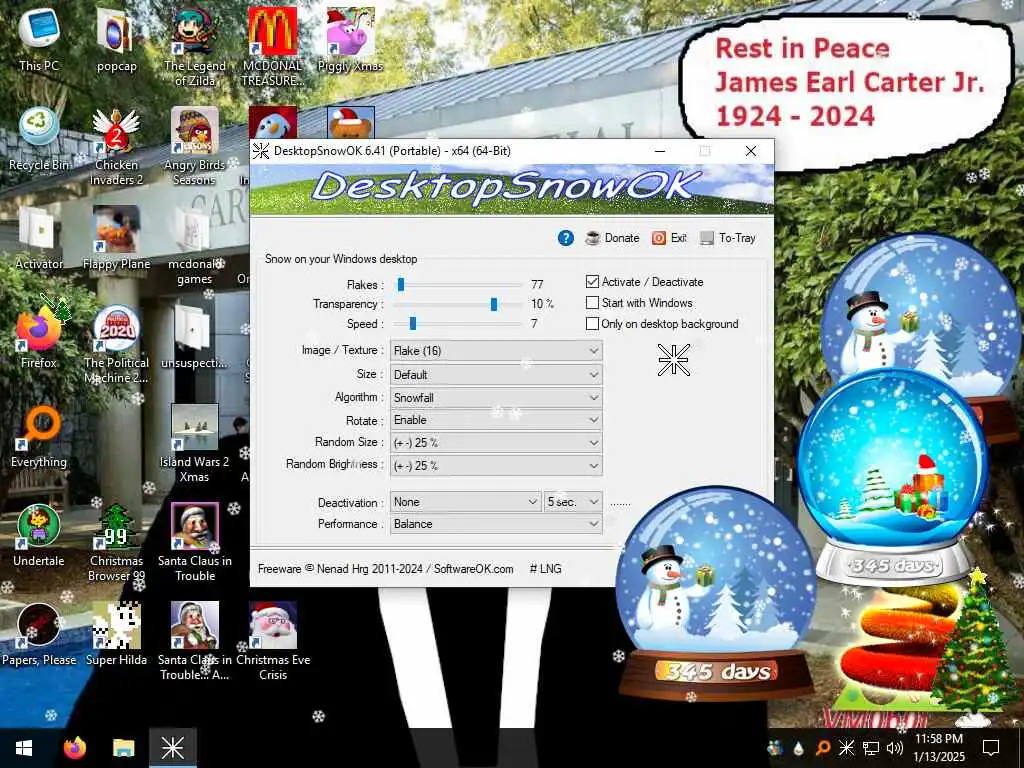Select the Recycle Bin icon
The image size is (1024, 768).
(x=39, y=140)
